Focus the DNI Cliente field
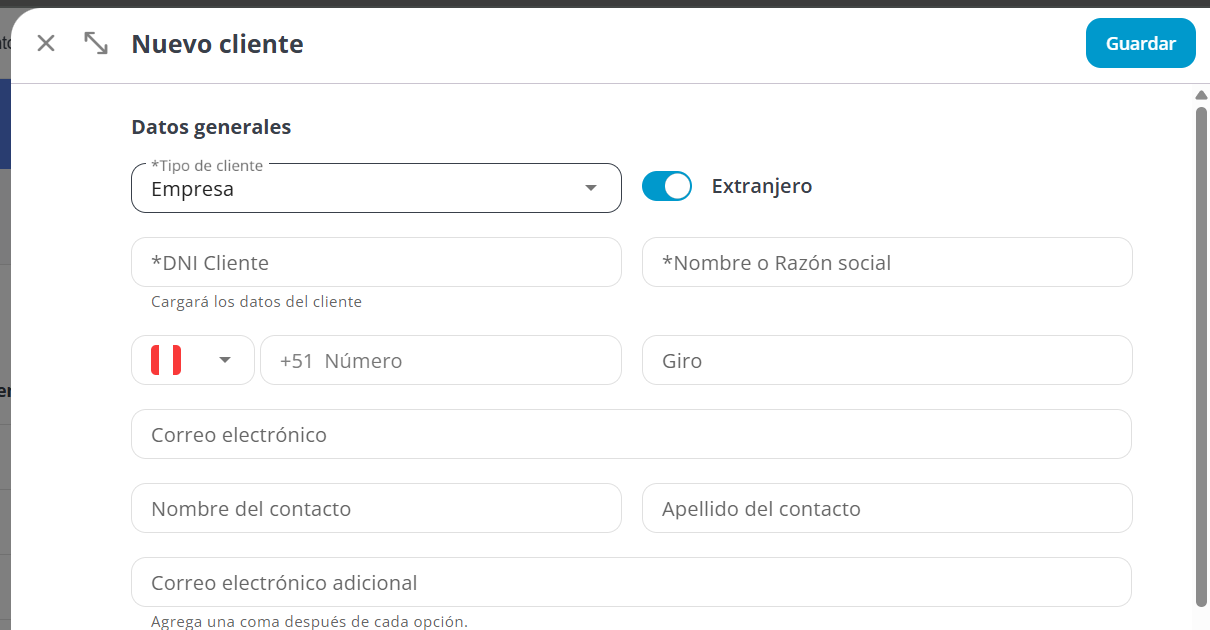This screenshot has height=630, width=1210. coord(376,262)
